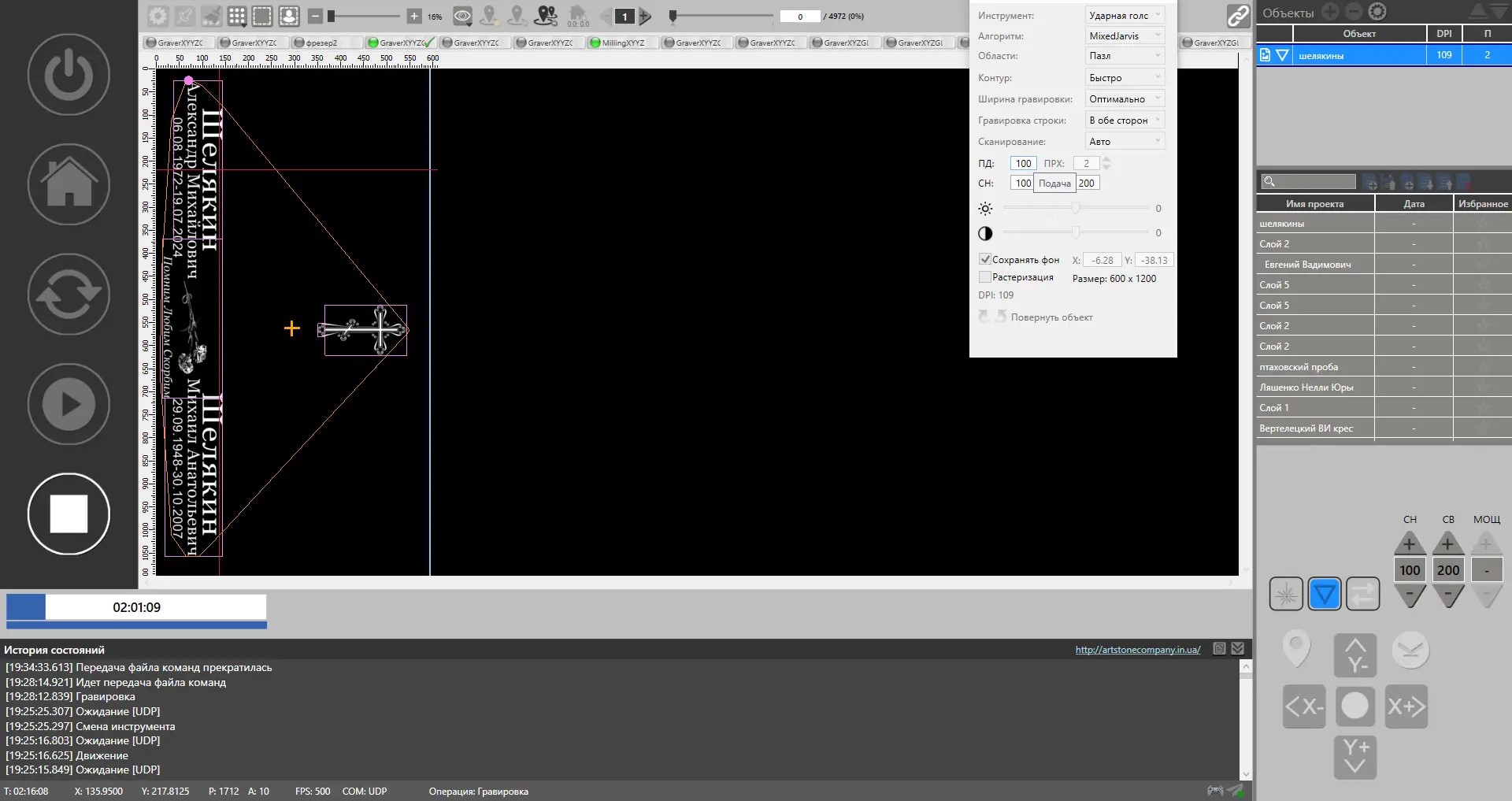Enable the Растеризация checkbox

coord(984,277)
